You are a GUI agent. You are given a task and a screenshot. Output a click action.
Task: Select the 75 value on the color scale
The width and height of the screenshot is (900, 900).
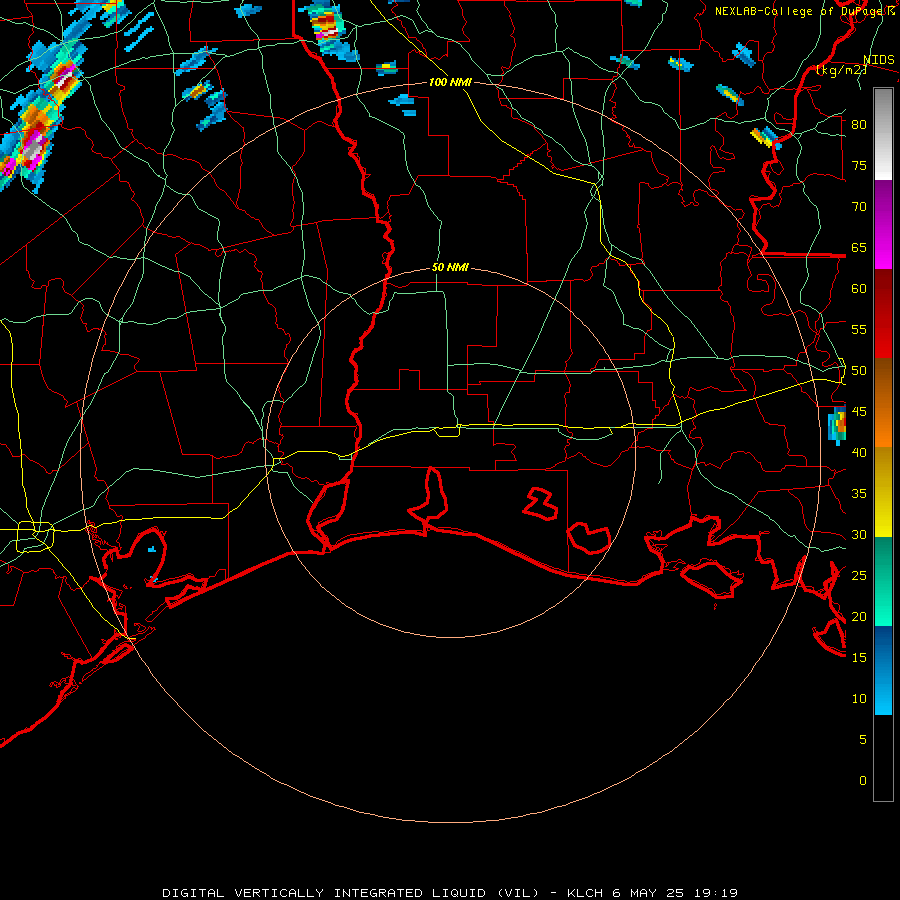859,165
